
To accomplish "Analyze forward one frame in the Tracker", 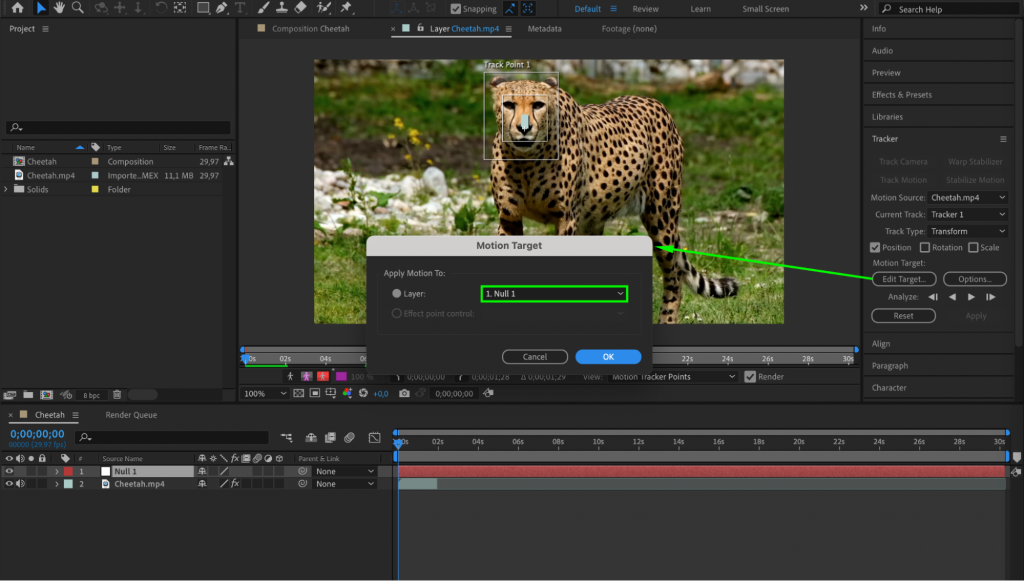I will pos(990,296).
